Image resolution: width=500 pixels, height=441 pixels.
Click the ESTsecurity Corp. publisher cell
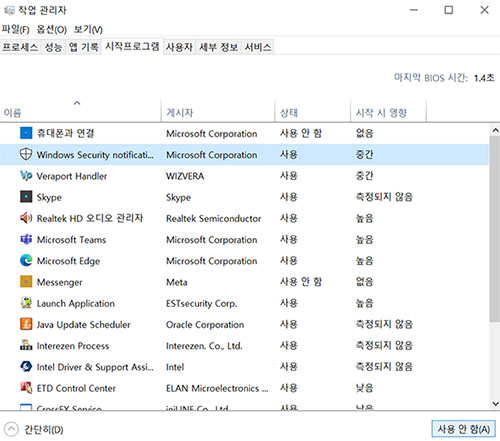point(201,303)
